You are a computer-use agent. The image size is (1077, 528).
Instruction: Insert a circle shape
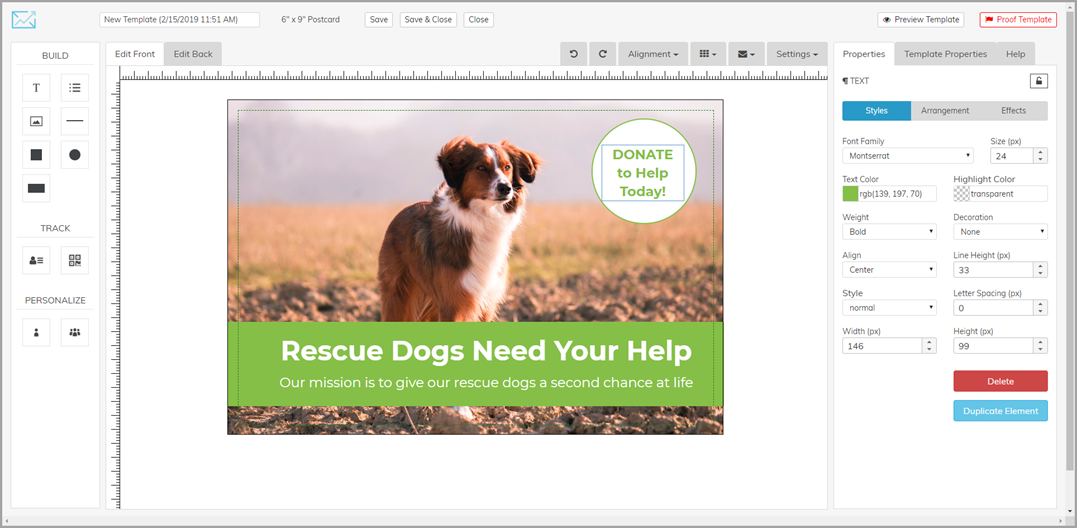[x=75, y=155]
